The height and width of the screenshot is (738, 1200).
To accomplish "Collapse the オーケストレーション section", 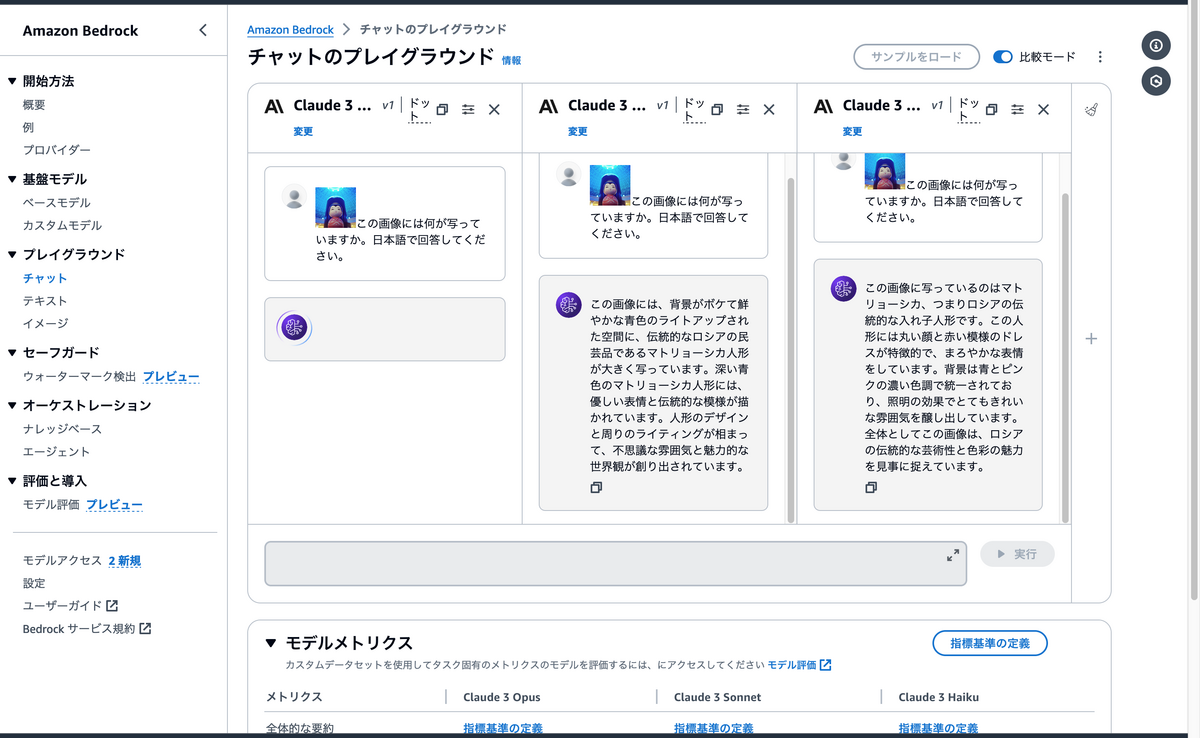I will [12, 405].
